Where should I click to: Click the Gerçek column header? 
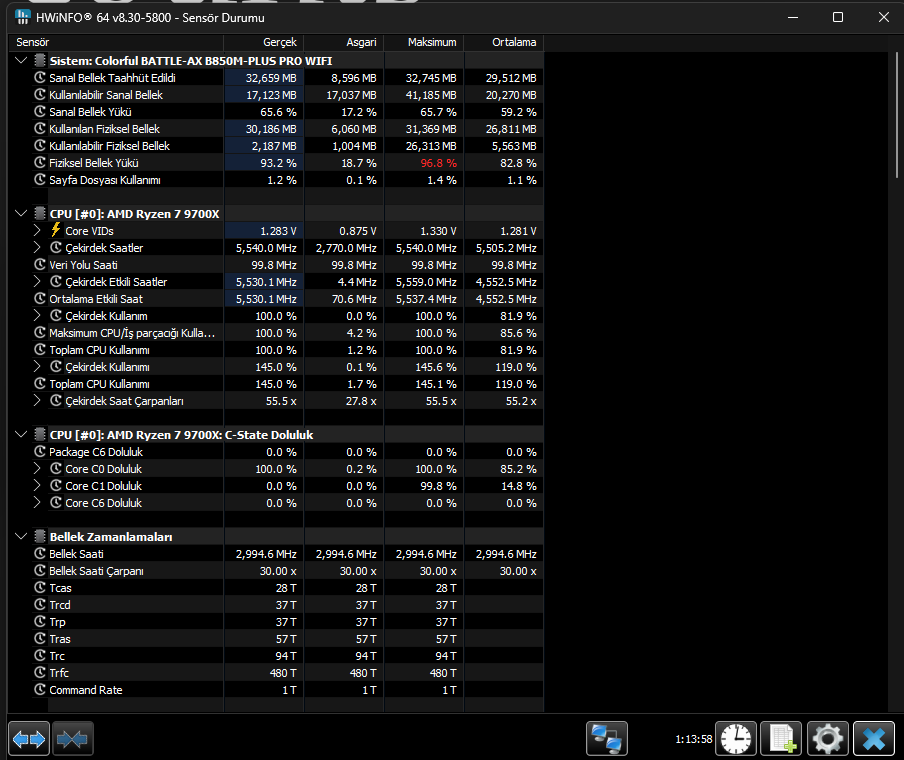pyautogui.click(x=264, y=42)
